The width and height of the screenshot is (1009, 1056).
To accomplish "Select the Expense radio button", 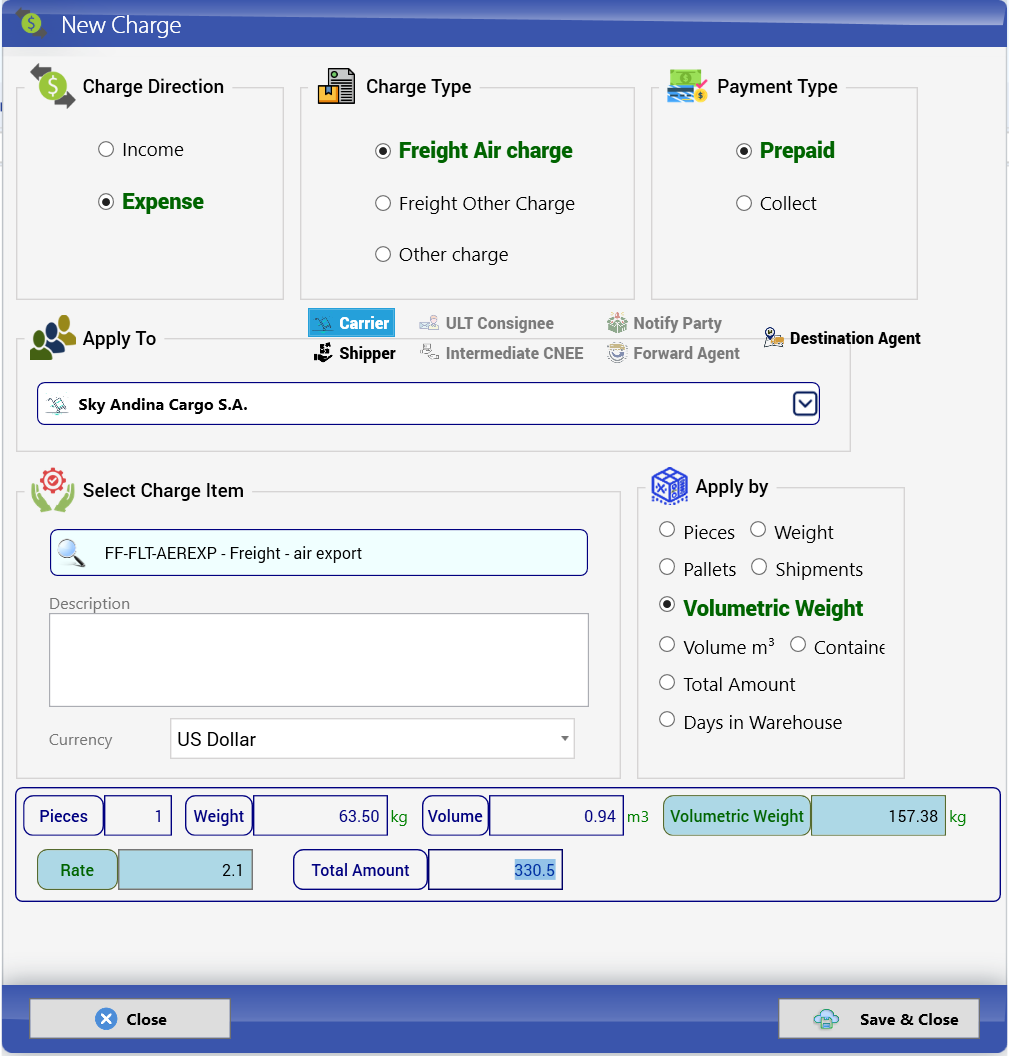I will [x=106, y=201].
